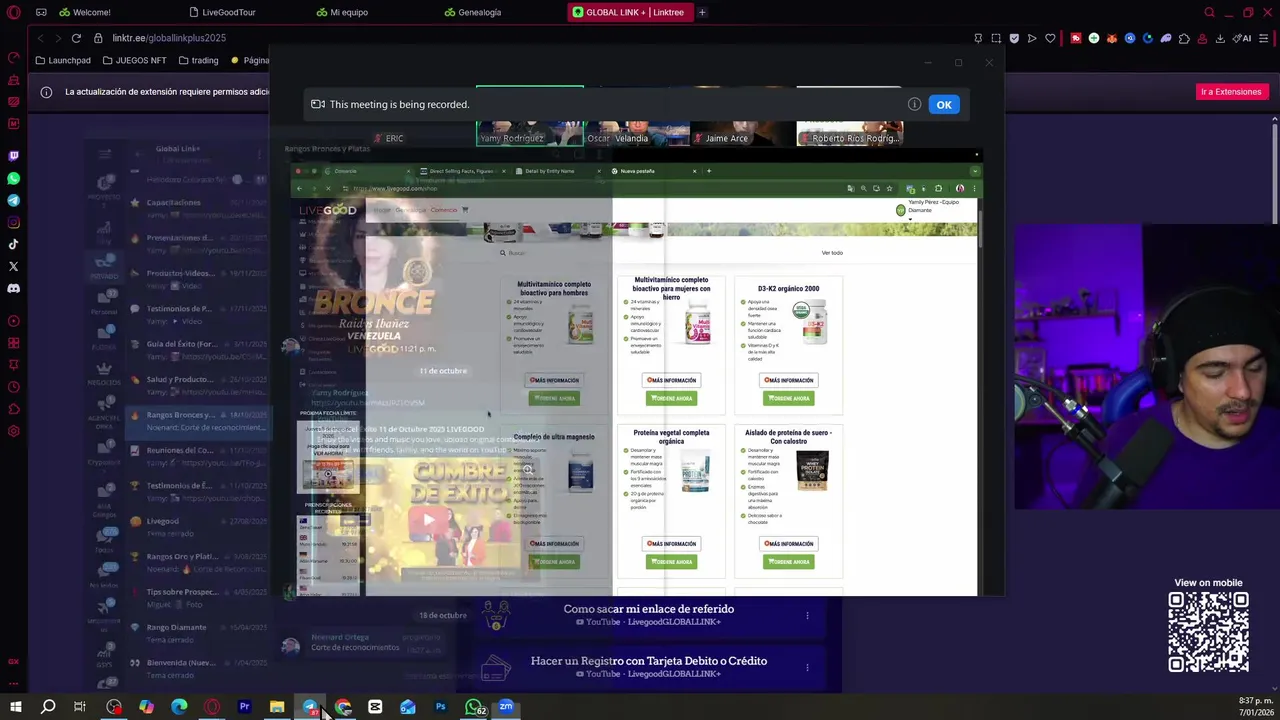Screen dimensions: 1280x720
Task: Dismiss recording notice with OK
Action: tap(944, 104)
